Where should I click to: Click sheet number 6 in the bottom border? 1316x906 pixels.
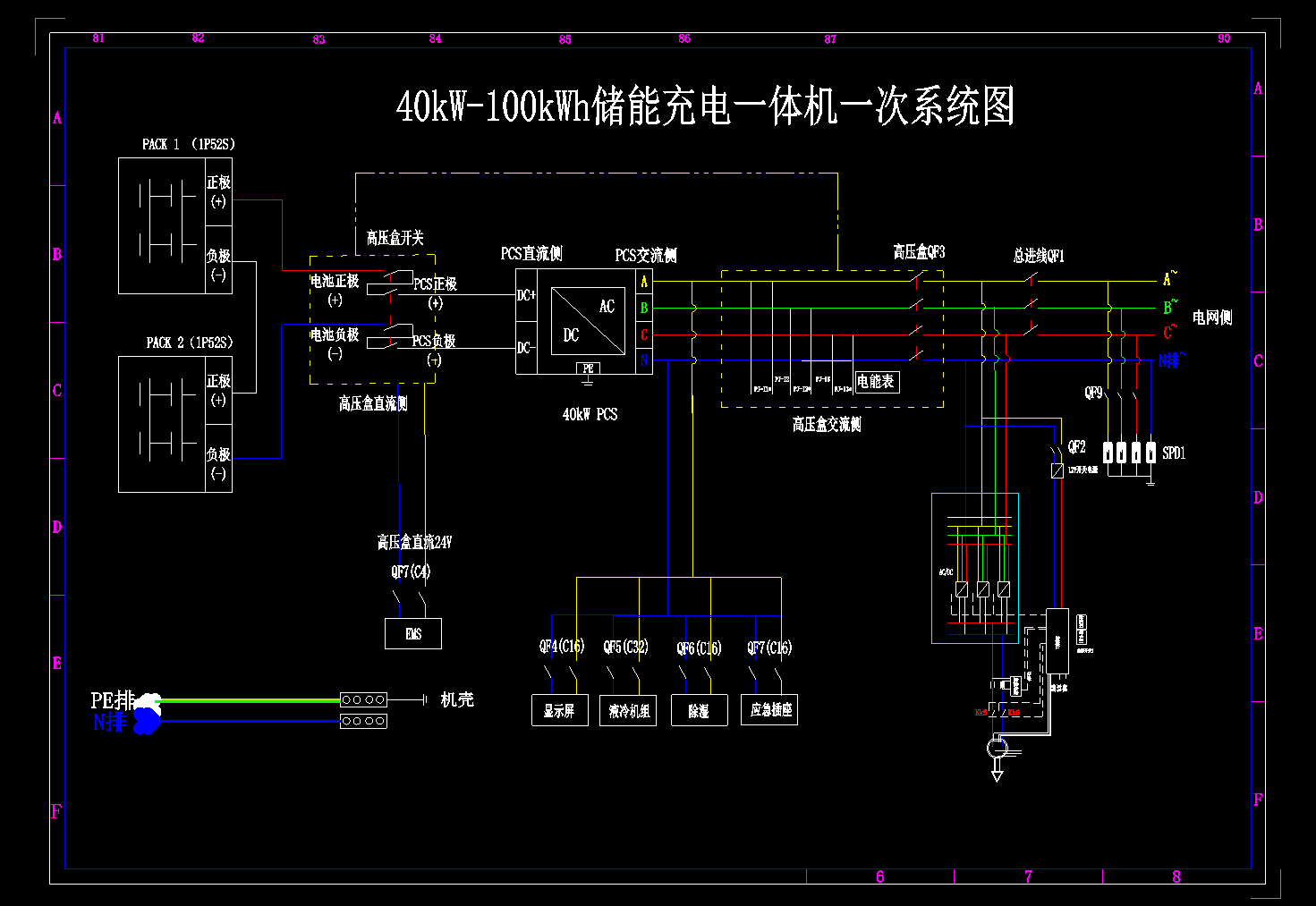880,876
